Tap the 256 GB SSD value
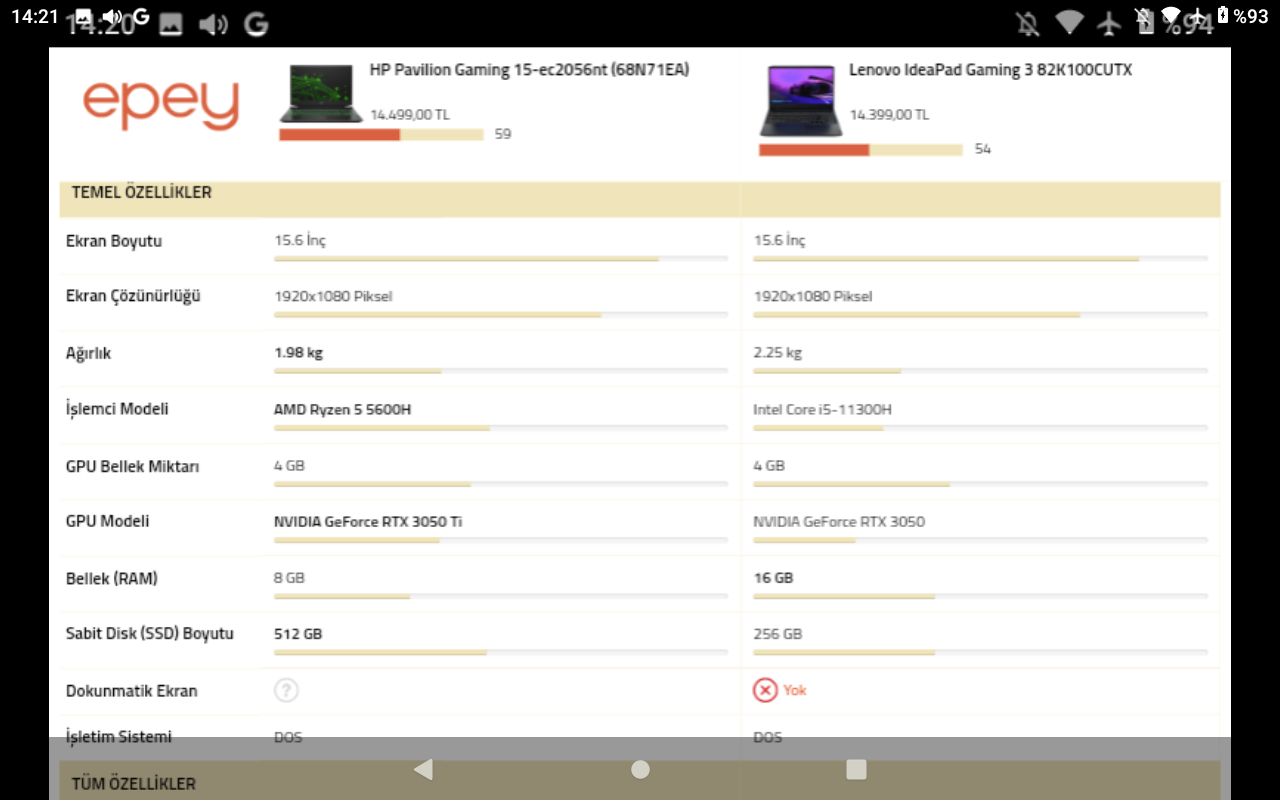The width and height of the screenshot is (1280, 800). pos(778,634)
